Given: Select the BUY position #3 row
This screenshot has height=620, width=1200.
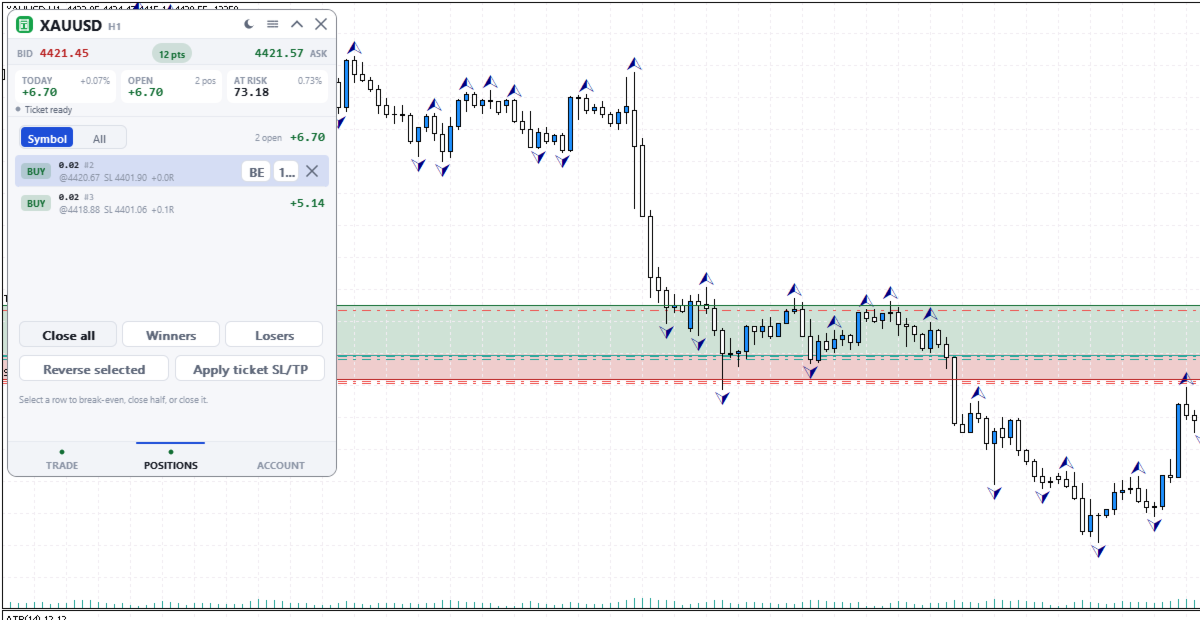Looking at the screenshot, I should tap(172, 203).
